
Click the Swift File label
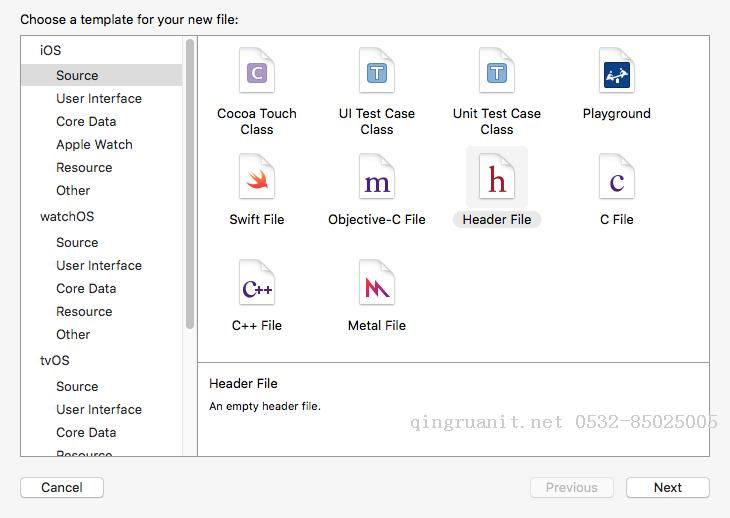point(257,219)
